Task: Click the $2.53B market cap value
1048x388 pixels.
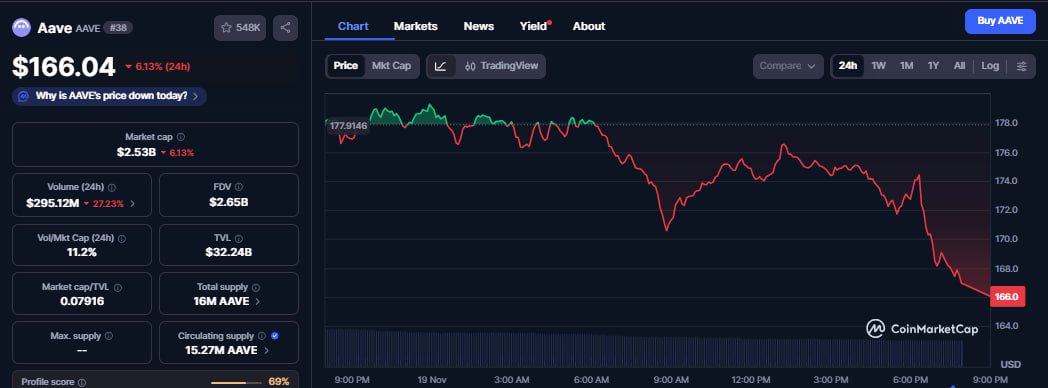Action: click(136, 152)
